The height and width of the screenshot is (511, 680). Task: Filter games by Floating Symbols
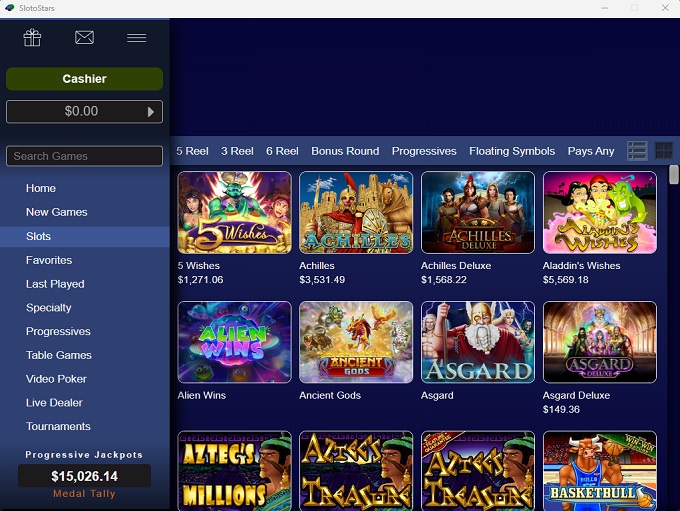(512, 151)
